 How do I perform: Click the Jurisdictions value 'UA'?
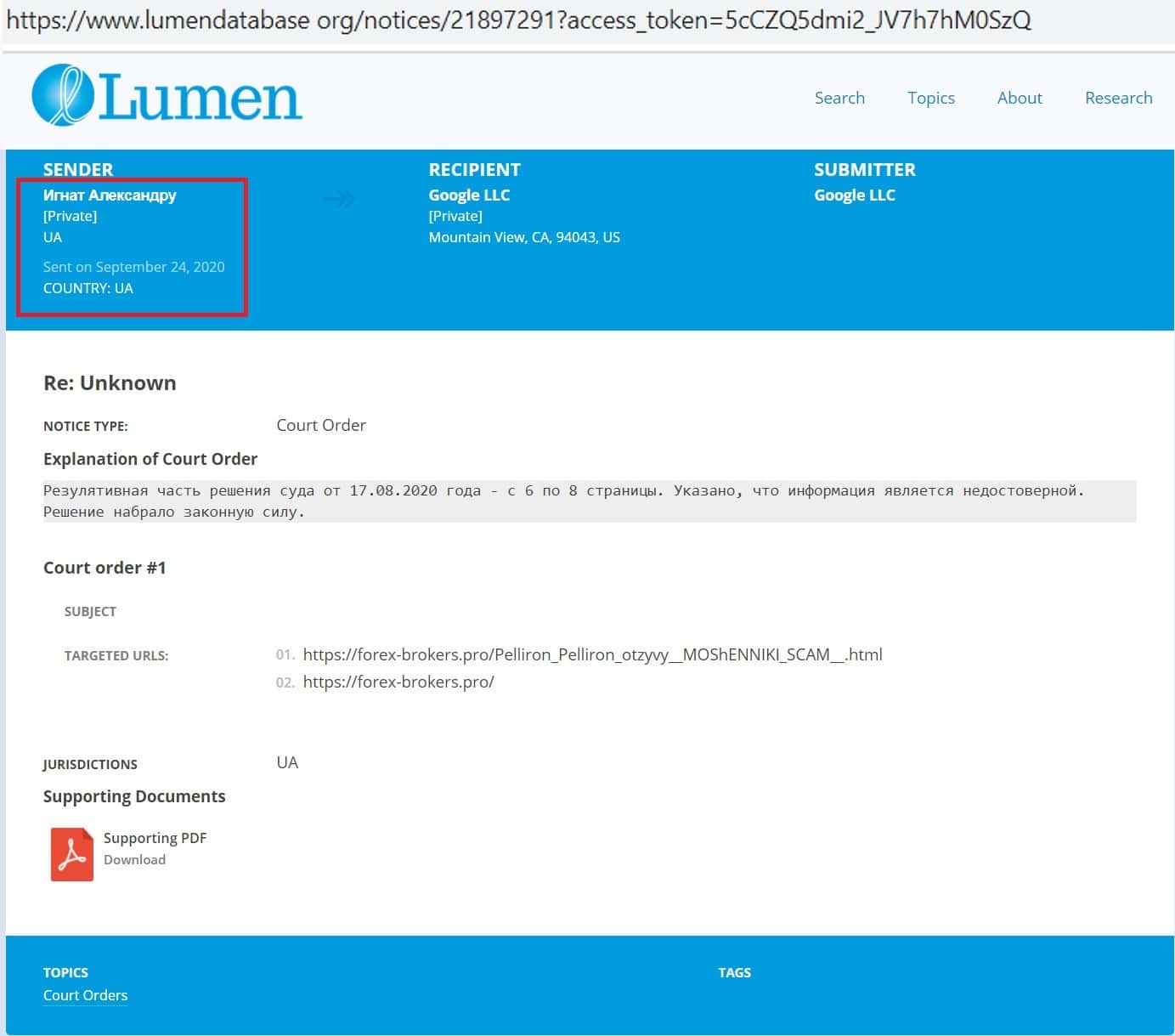287,762
